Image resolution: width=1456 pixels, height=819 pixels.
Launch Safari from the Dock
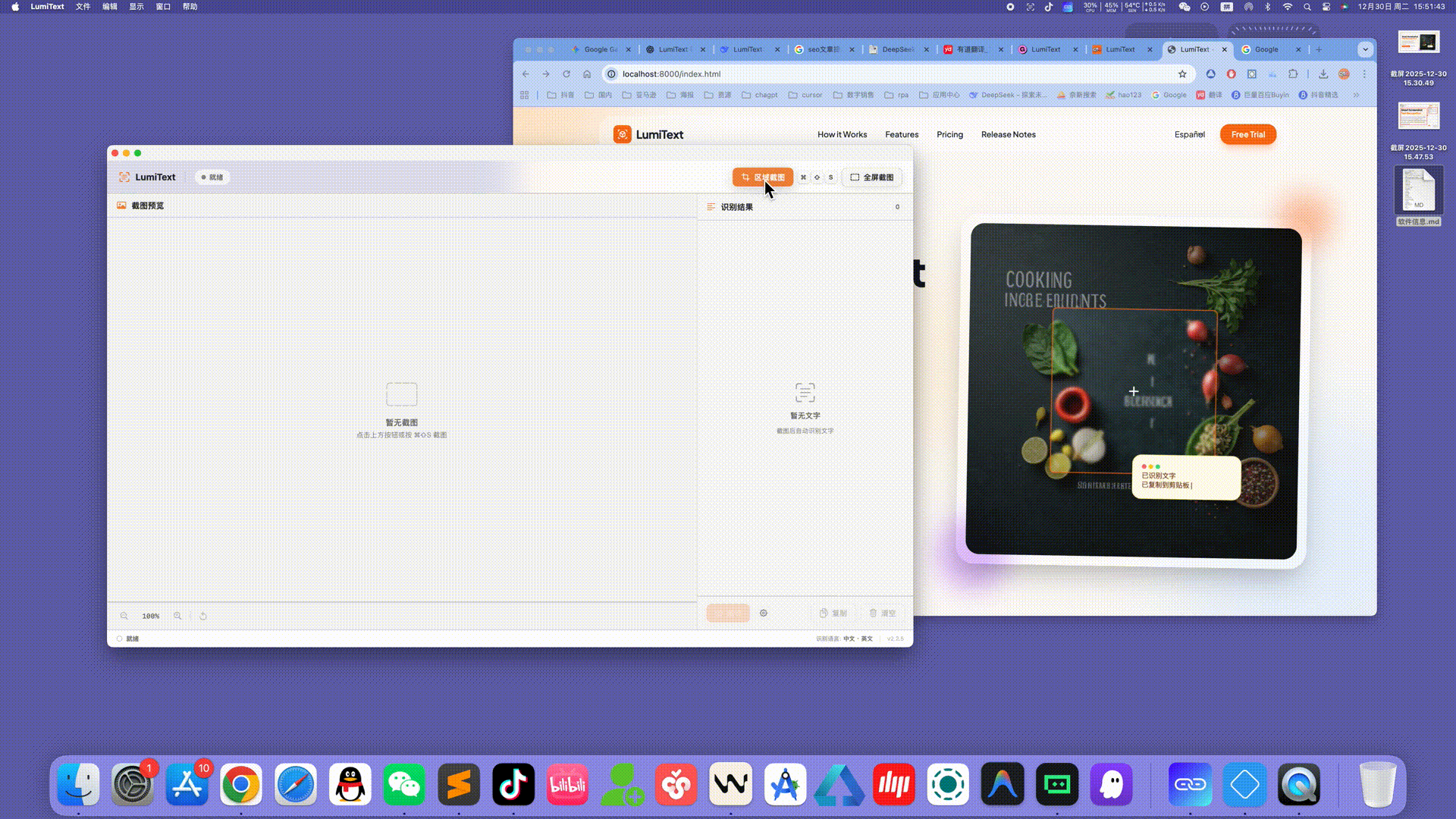296,784
